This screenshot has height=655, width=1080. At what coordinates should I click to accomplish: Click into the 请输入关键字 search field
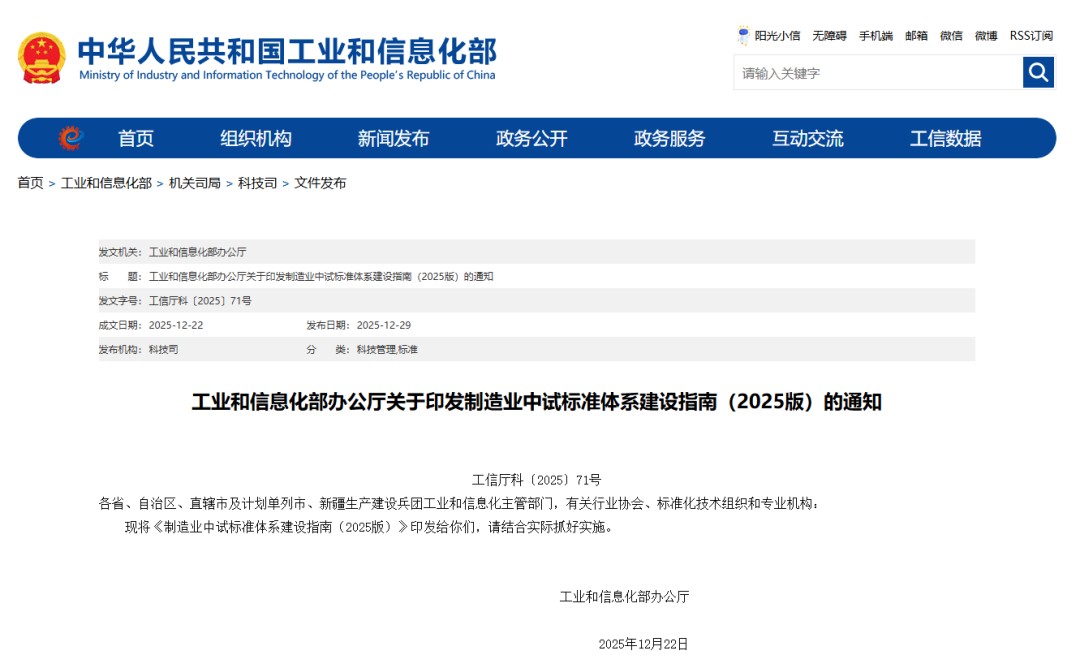pyautogui.click(x=878, y=73)
